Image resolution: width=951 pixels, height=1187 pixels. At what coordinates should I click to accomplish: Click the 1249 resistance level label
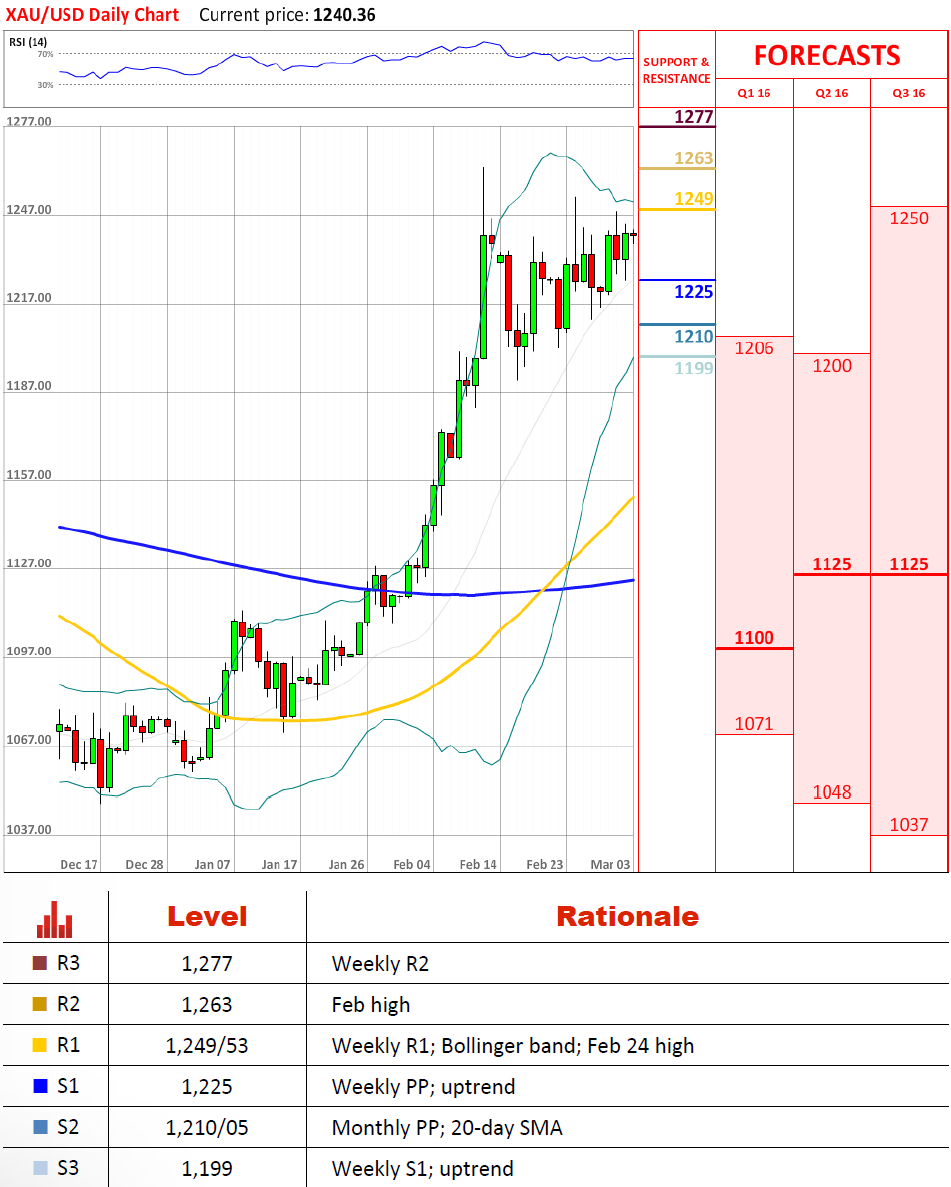click(694, 198)
